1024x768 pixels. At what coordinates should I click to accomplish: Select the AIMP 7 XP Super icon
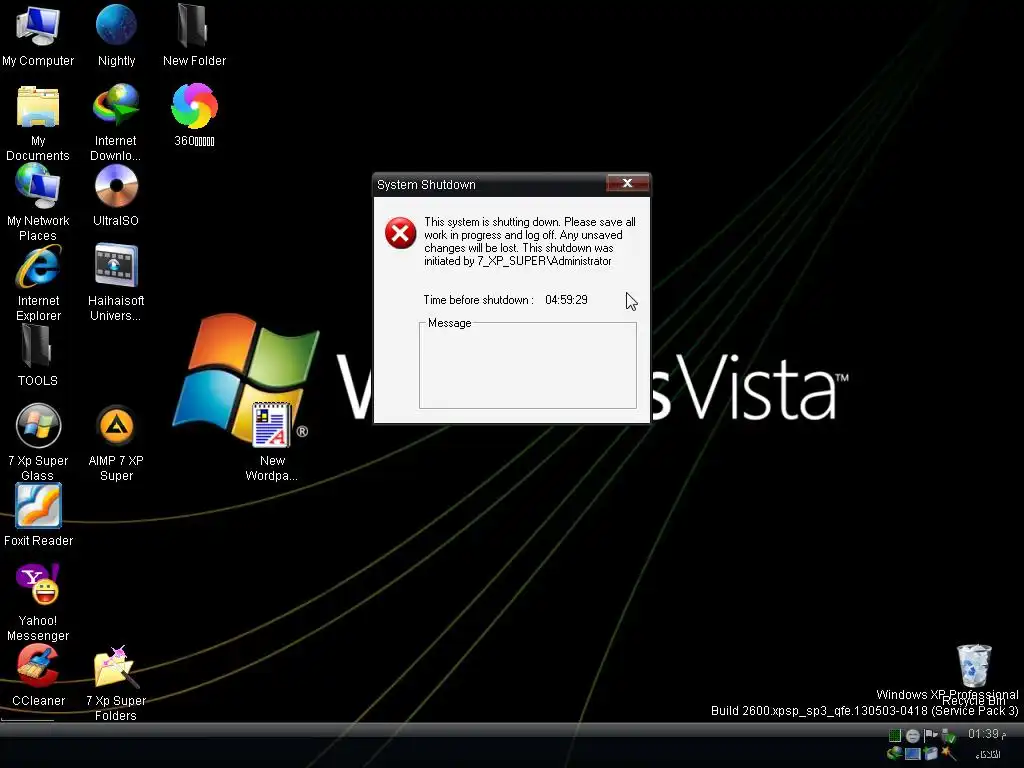click(116, 443)
